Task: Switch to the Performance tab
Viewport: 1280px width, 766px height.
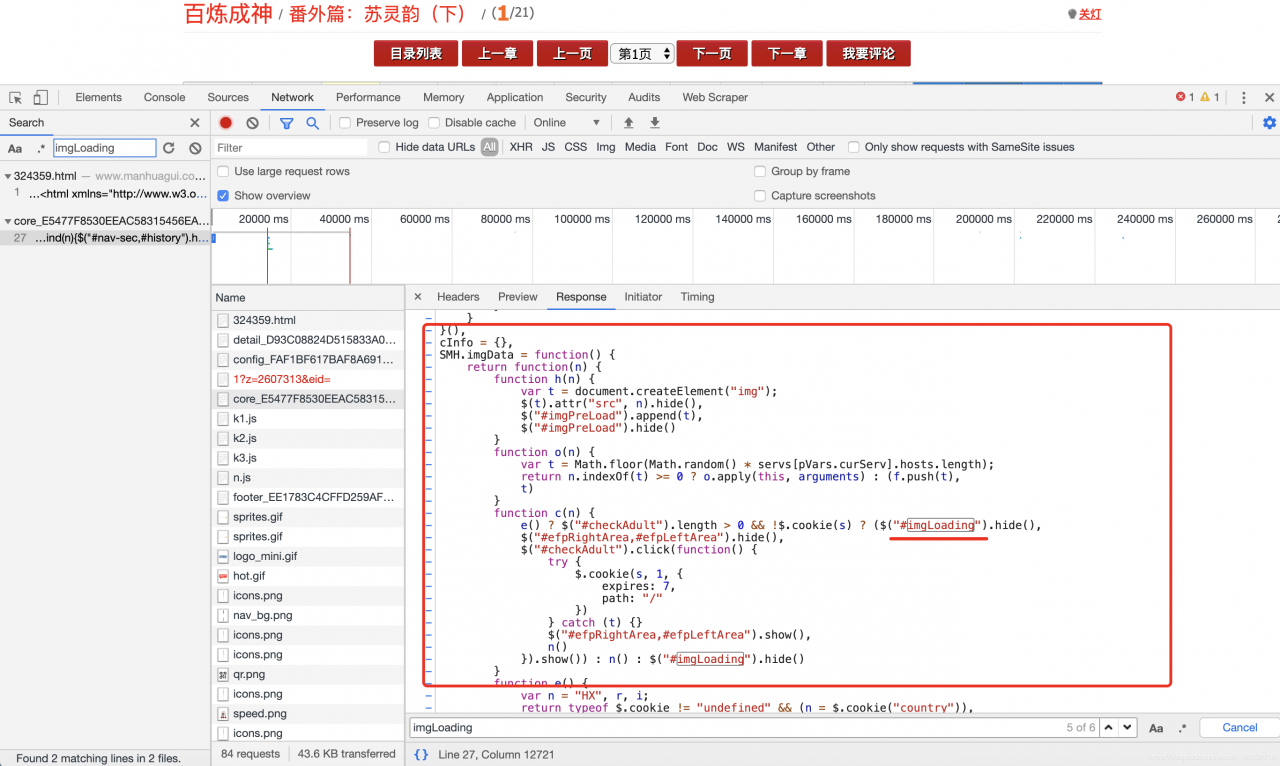Action: [x=368, y=97]
